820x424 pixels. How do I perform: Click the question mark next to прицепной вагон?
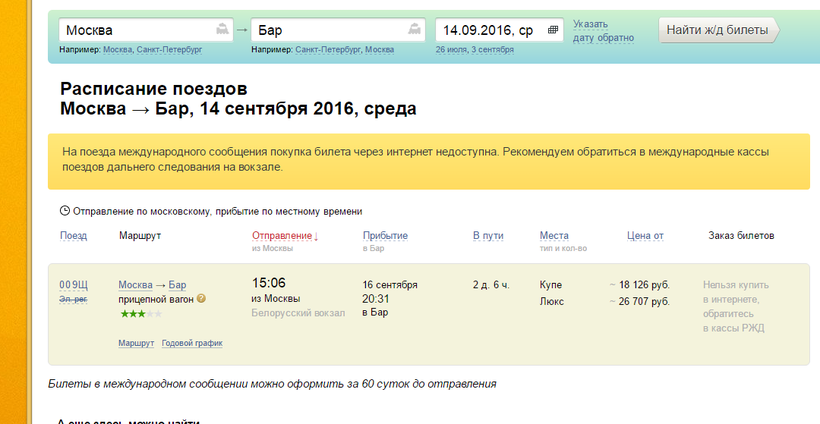(201, 298)
